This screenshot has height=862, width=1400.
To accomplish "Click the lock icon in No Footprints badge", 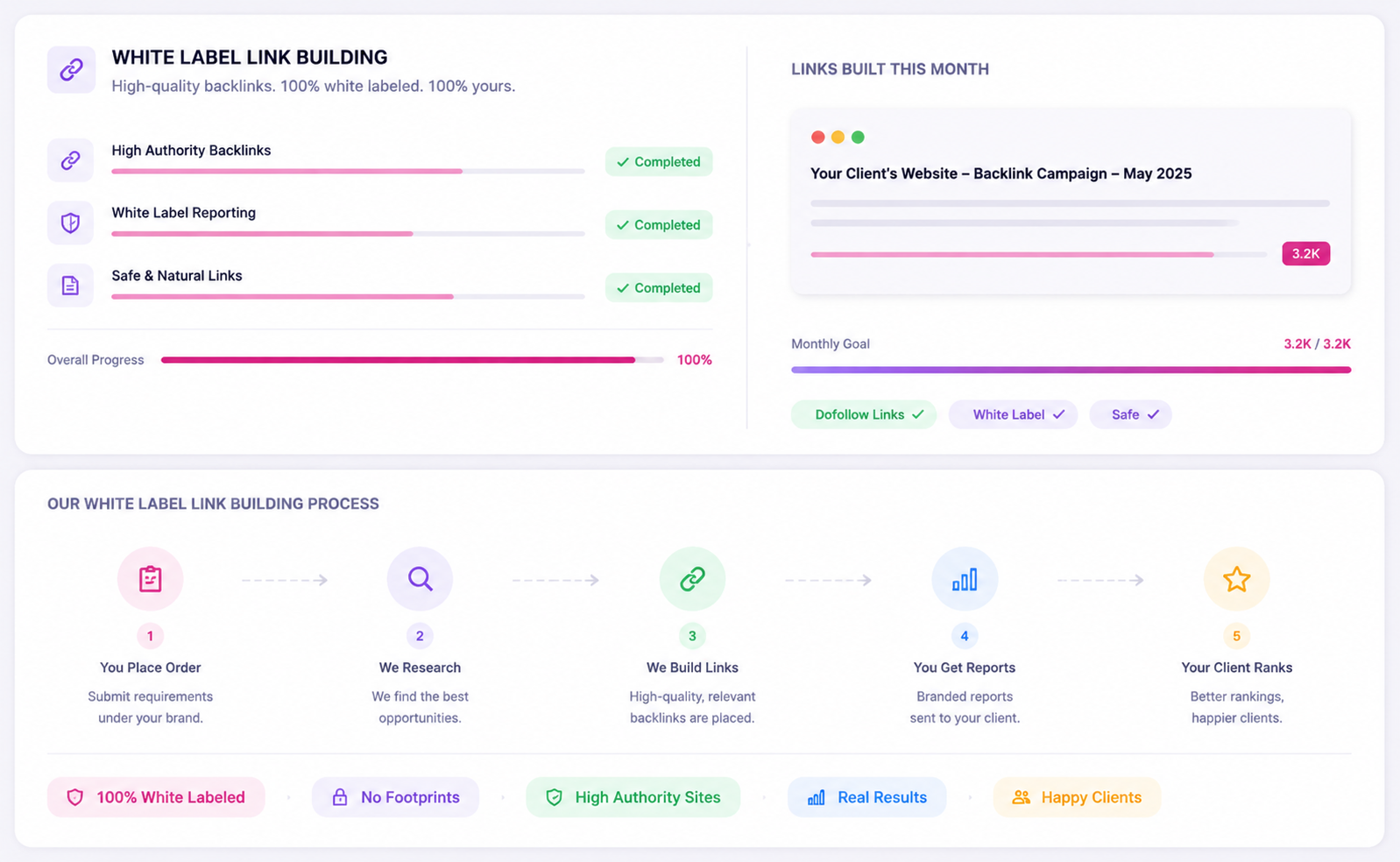I will point(340,797).
